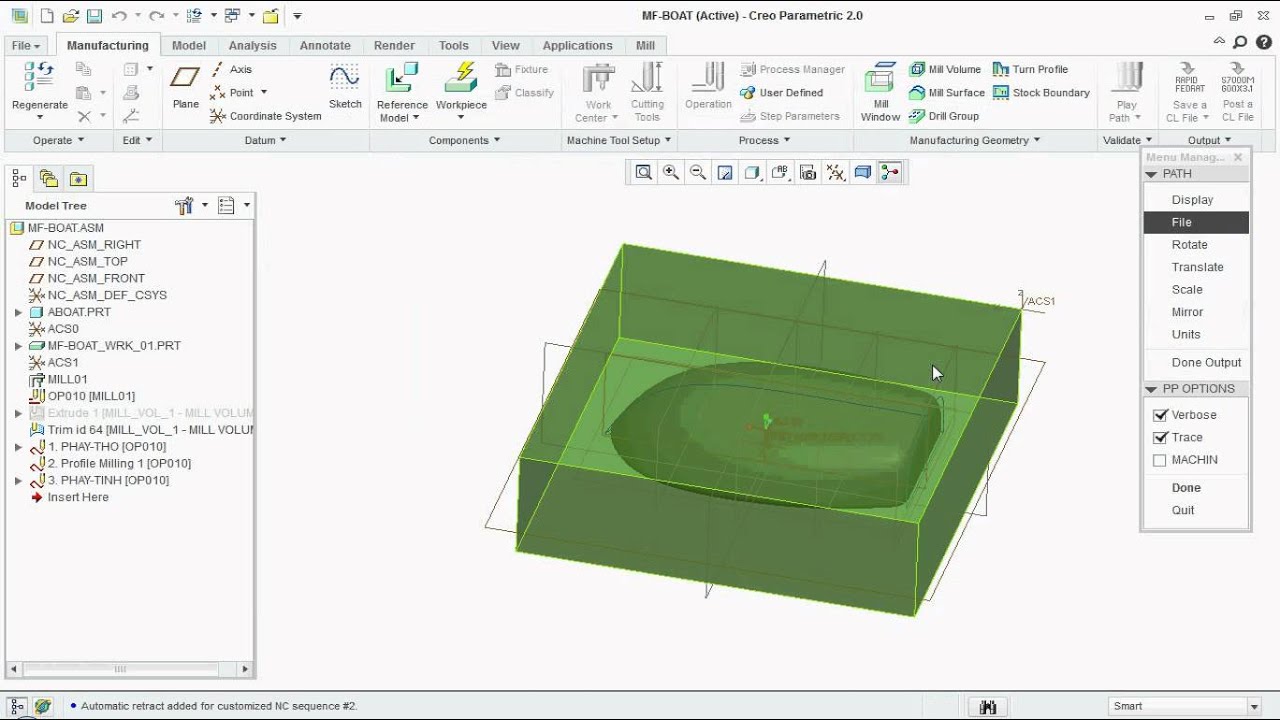Screen dimensions: 1280x720
Task: Enable the MACHIN checkbox
Action: coord(1160,461)
